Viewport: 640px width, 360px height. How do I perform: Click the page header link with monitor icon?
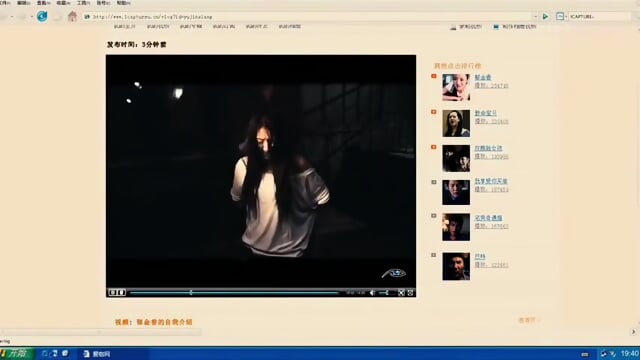[466, 27]
